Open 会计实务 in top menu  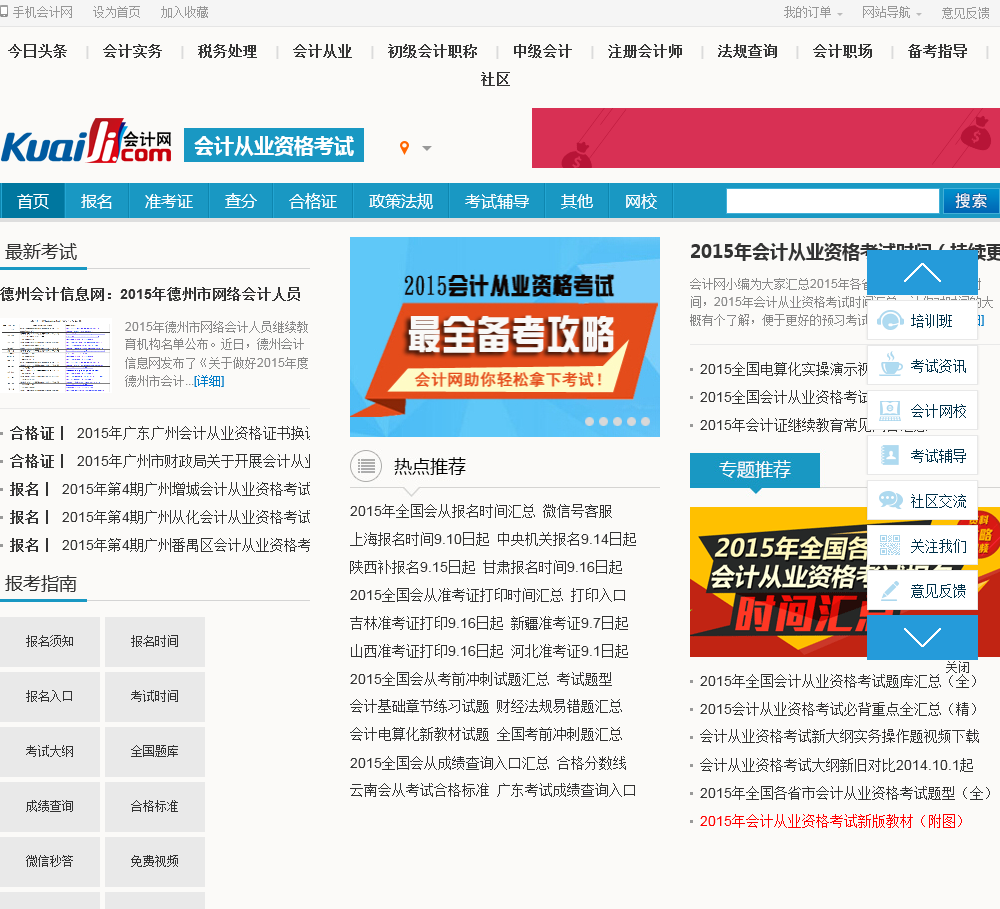click(x=132, y=51)
